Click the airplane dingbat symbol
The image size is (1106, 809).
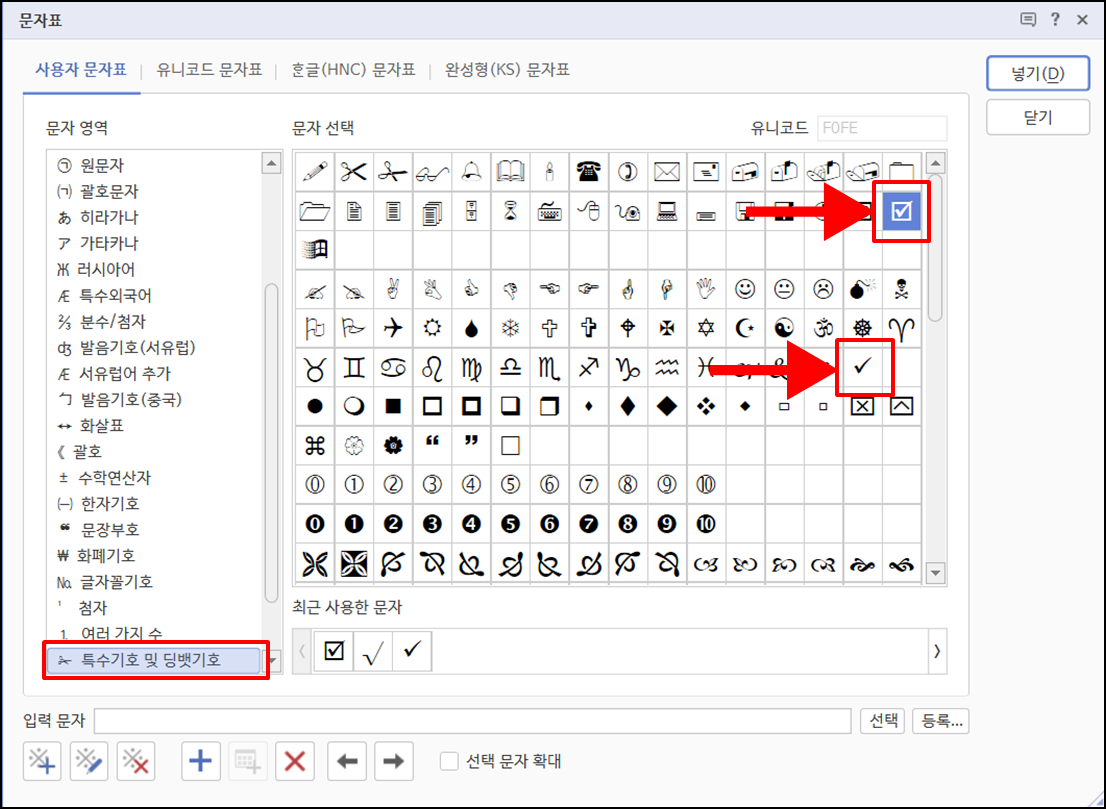[393, 328]
